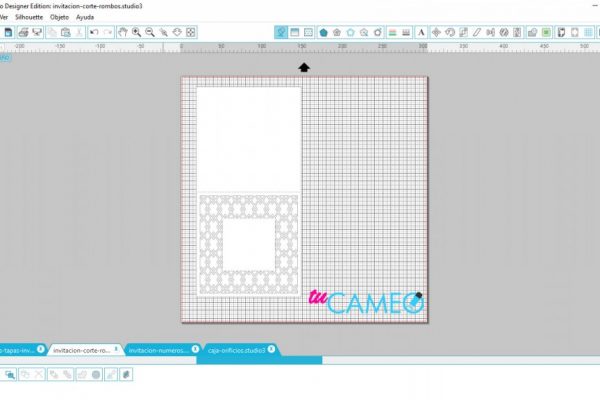This screenshot has height=400, width=600.
Task: Open the Text Style panel icon
Action: coord(421,33)
